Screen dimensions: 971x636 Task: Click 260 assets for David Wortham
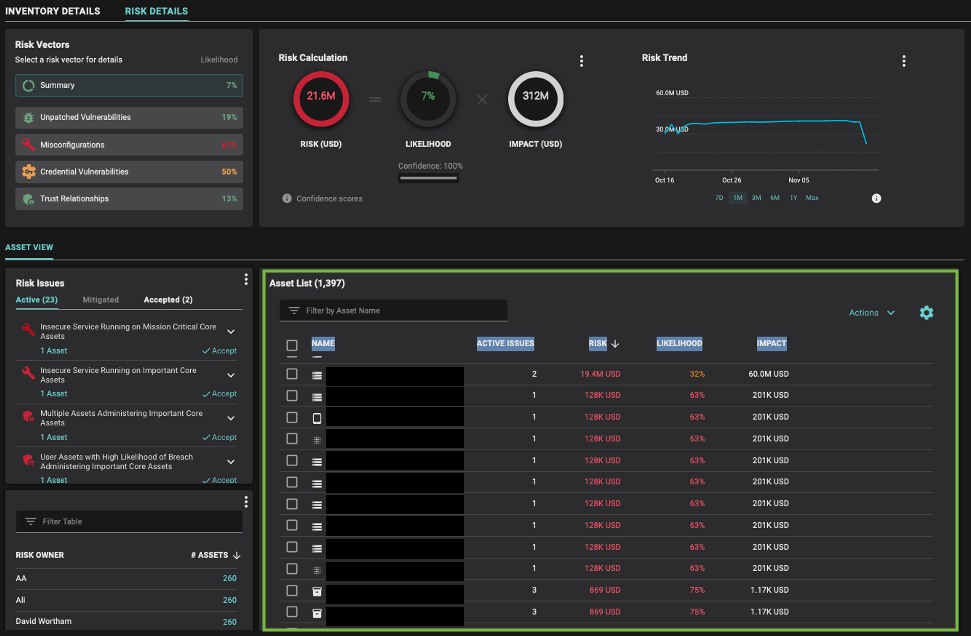click(229, 622)
